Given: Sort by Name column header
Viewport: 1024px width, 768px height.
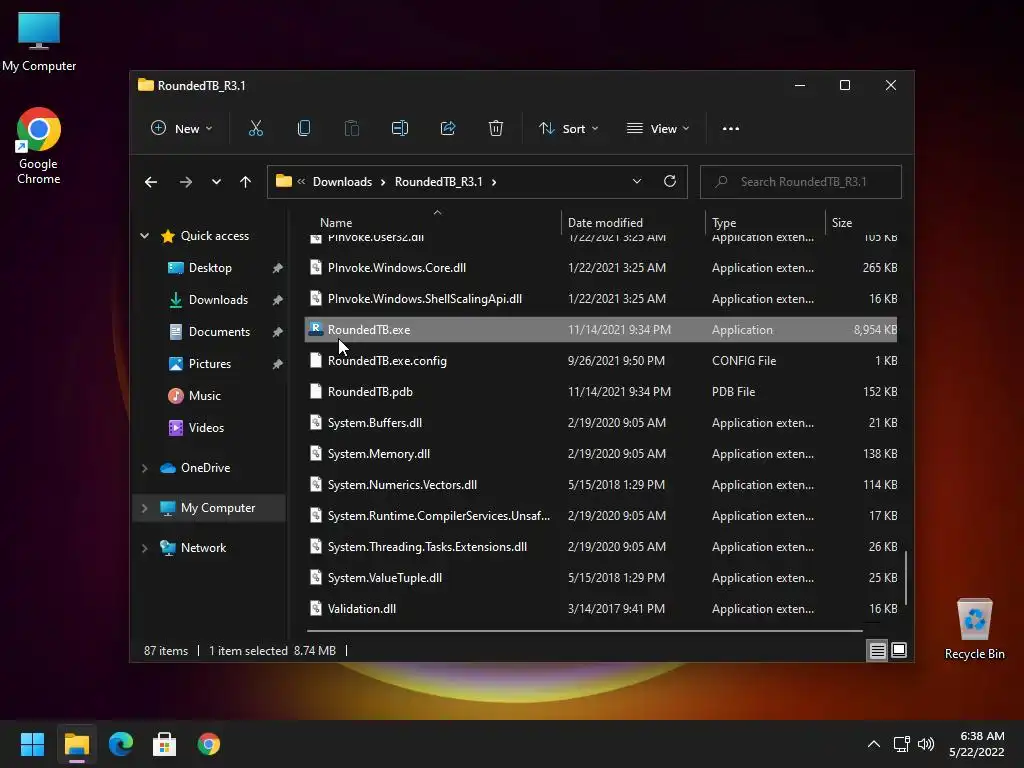Looking at the screenshot, I should tap(336, 223).
